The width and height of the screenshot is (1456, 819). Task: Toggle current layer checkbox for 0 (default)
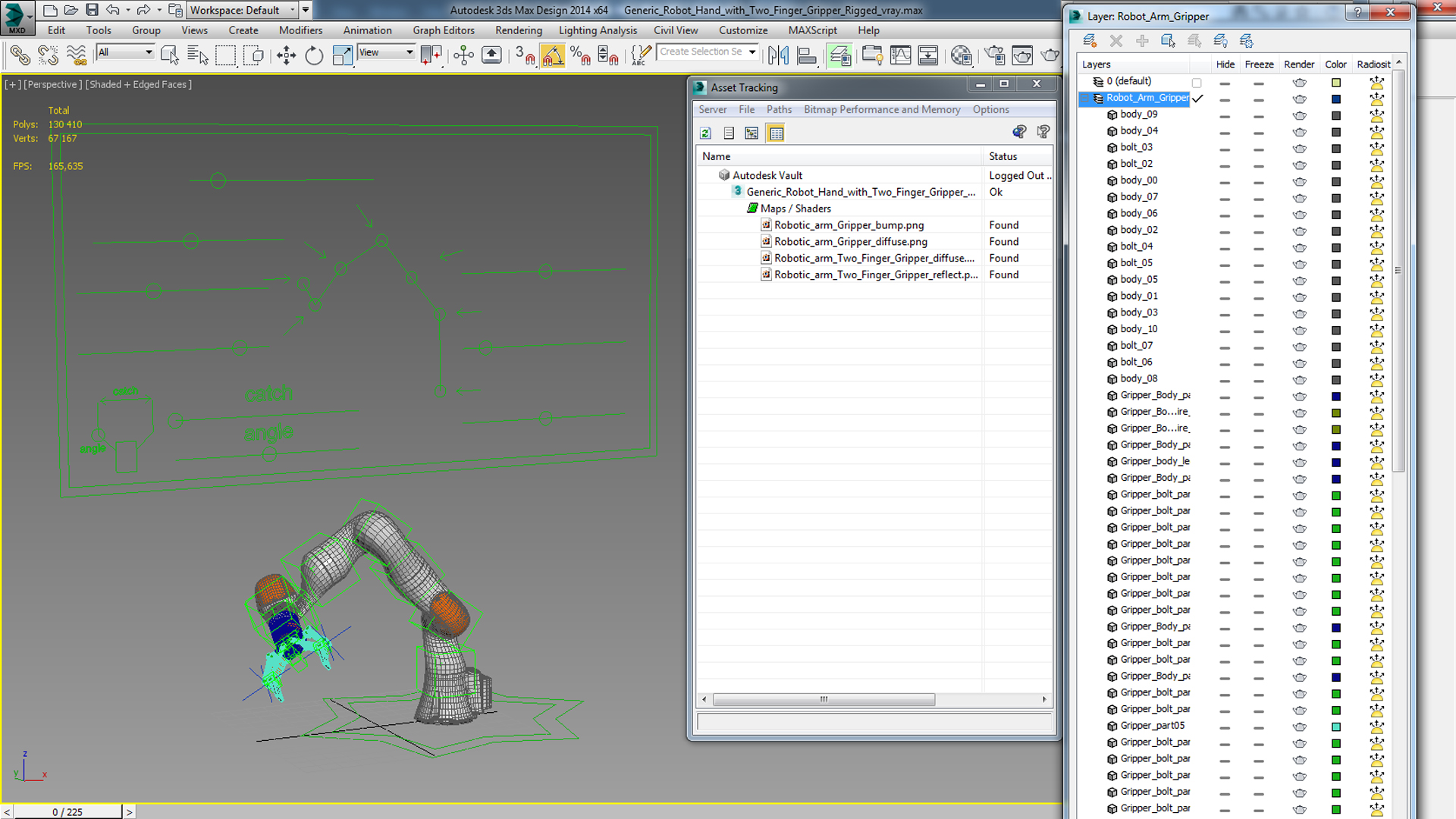[x=1197, y=82]
